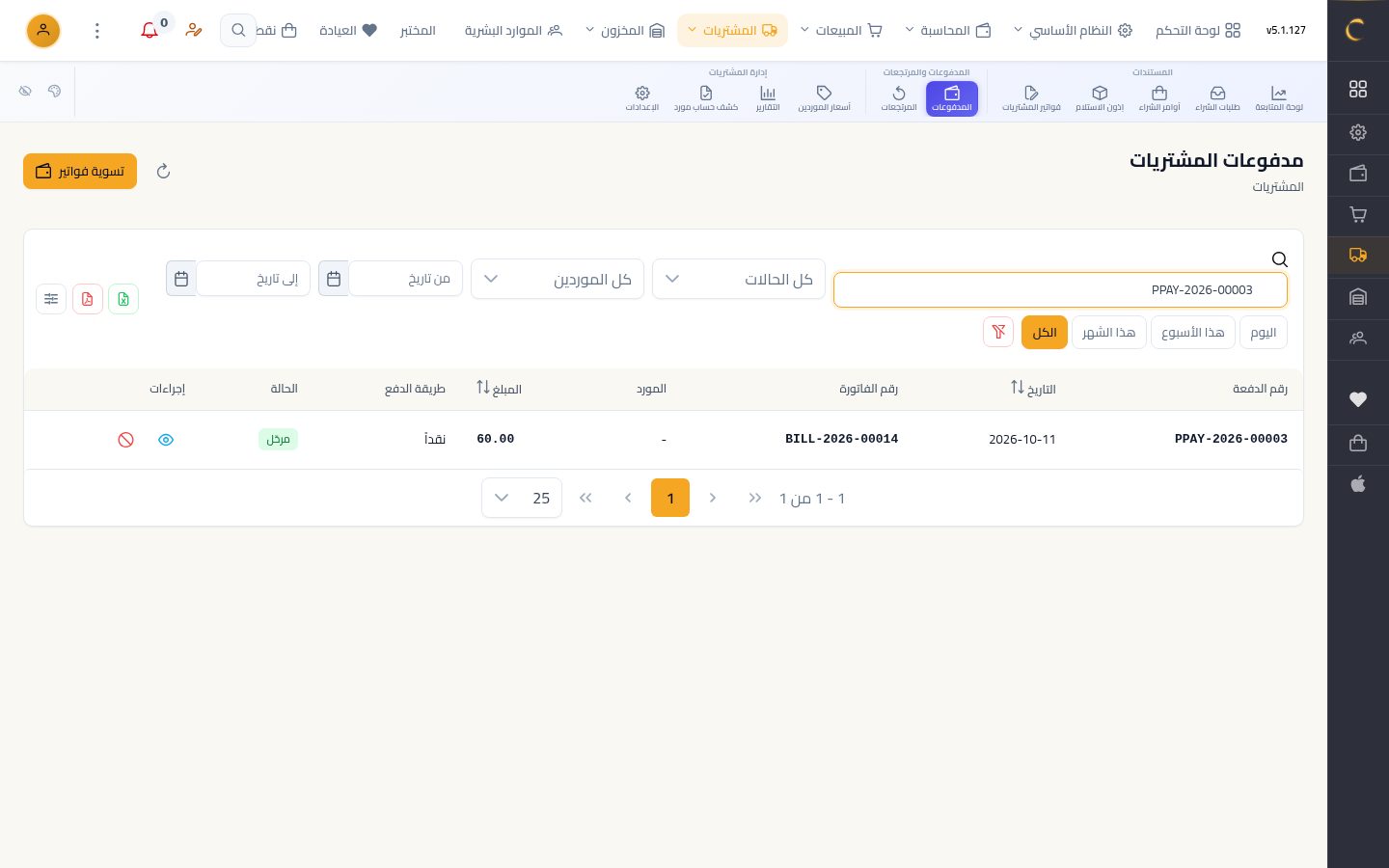Expand the المبيعات sales menu
1389x868 pixels.
coord(841,31)
